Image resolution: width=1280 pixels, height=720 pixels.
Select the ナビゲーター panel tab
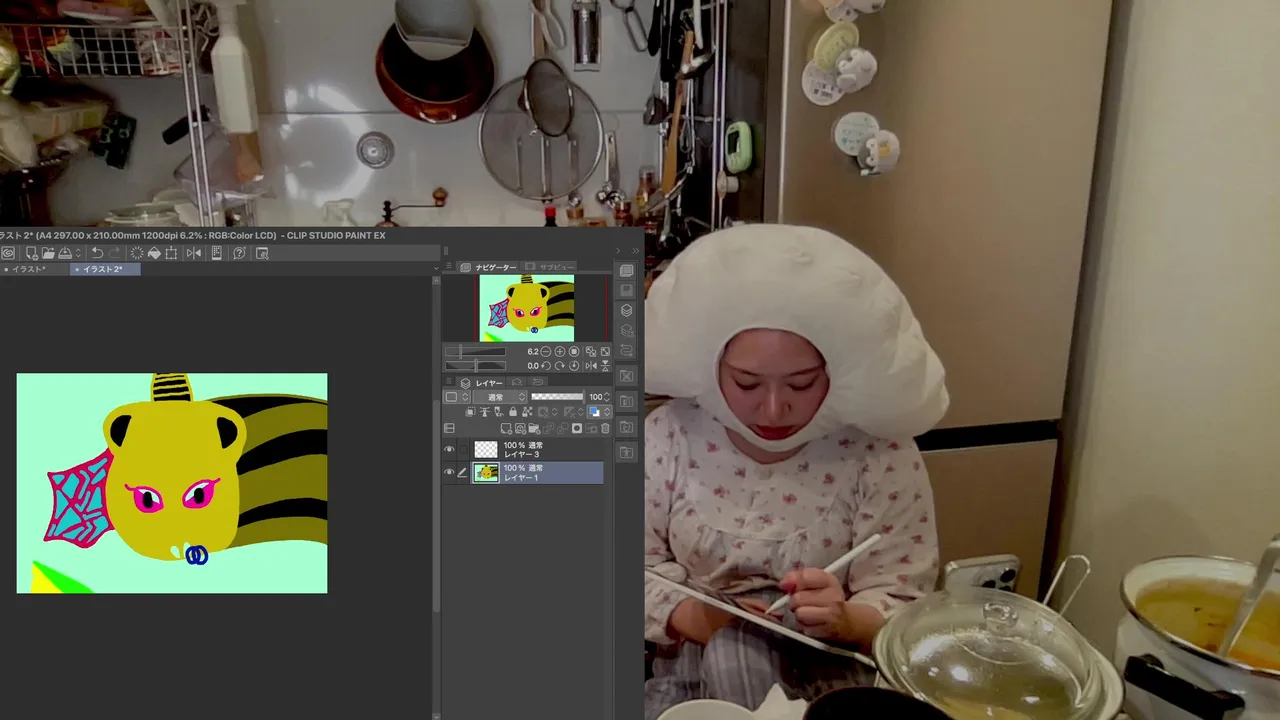(x=489, y=267)
